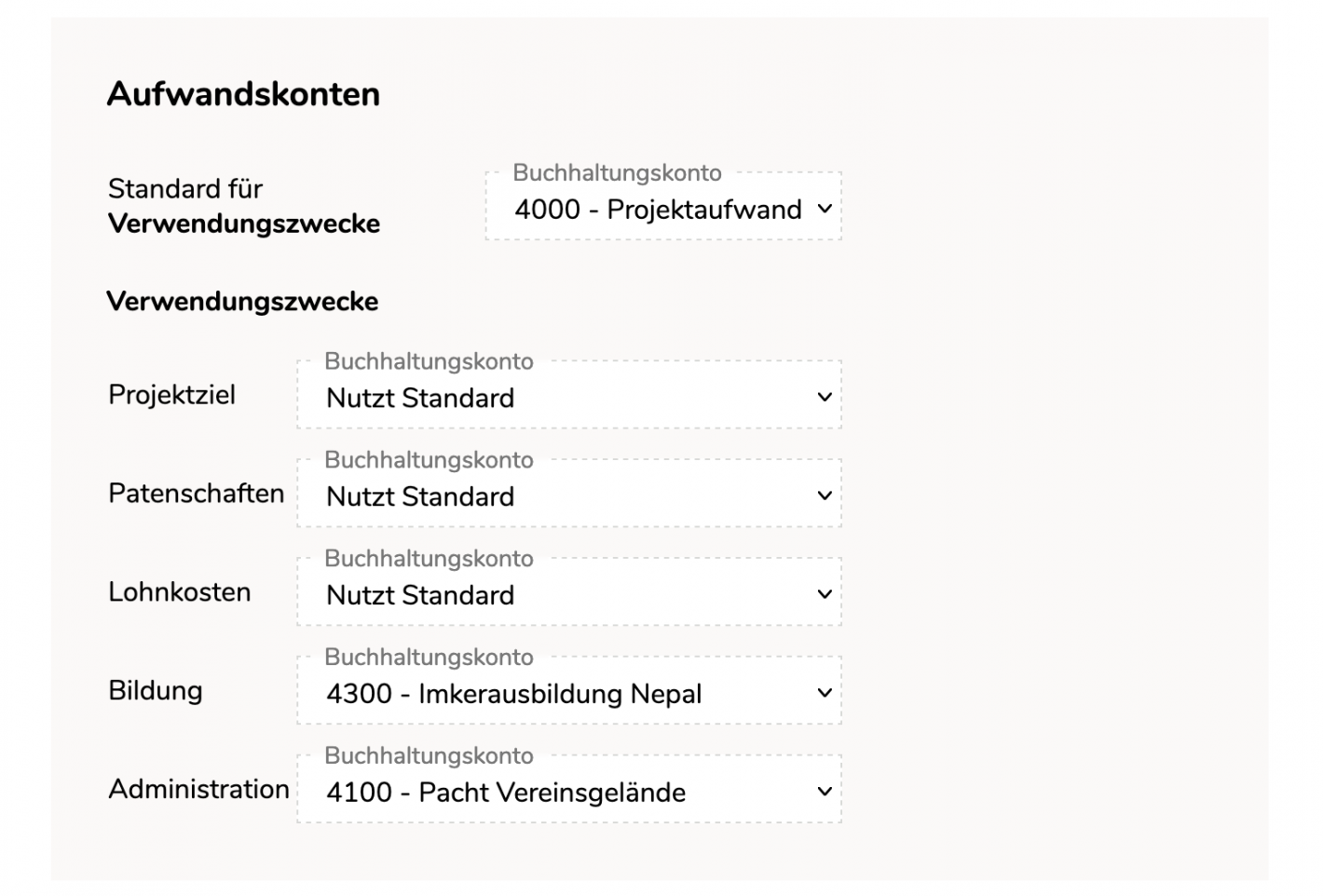The width and height of the screenshot is (1323, 896).
Task: Click the 4000 - Projektaufwand field value
Action: (658, 210)
